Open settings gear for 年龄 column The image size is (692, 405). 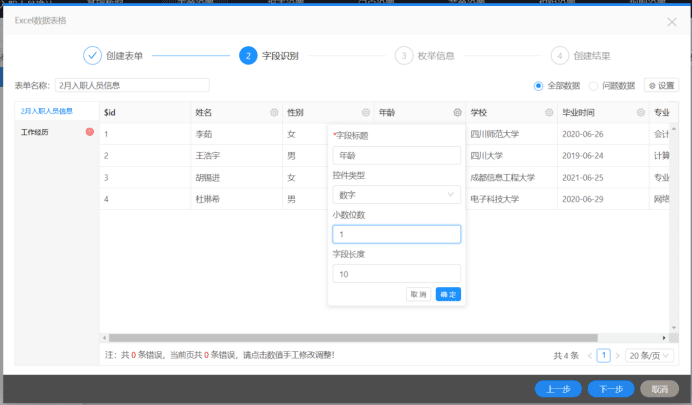point(458,112)
